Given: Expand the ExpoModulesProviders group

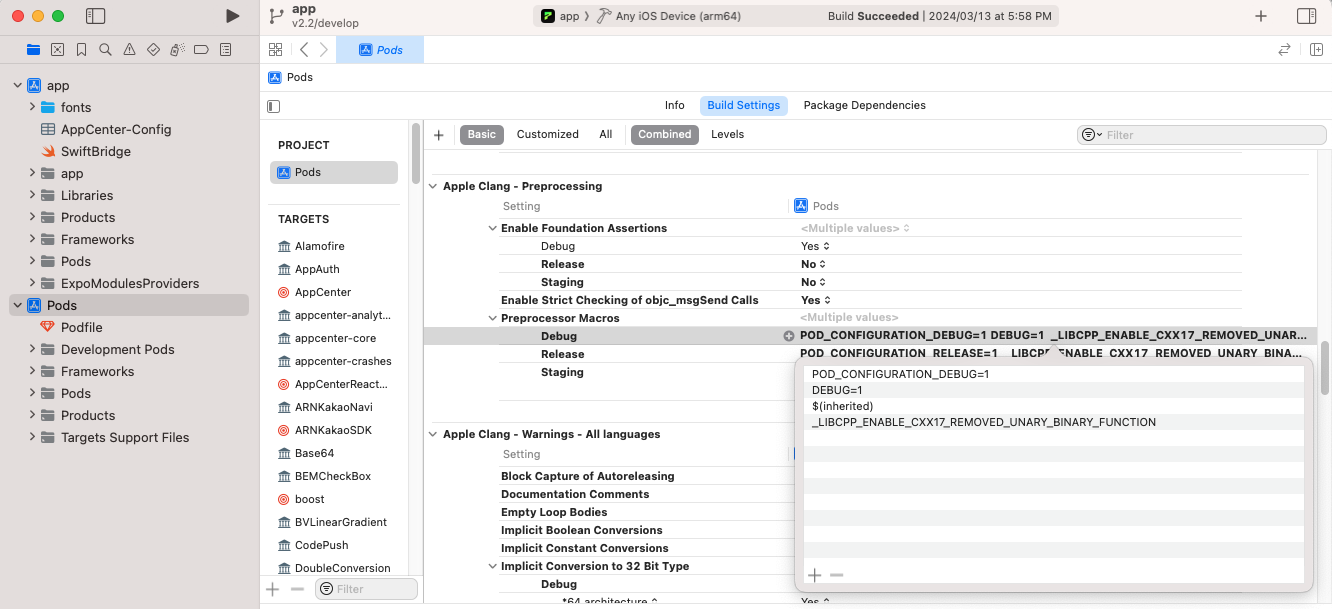Looking at the screenshot, I should pyautogui.click(x=32, y=283).
